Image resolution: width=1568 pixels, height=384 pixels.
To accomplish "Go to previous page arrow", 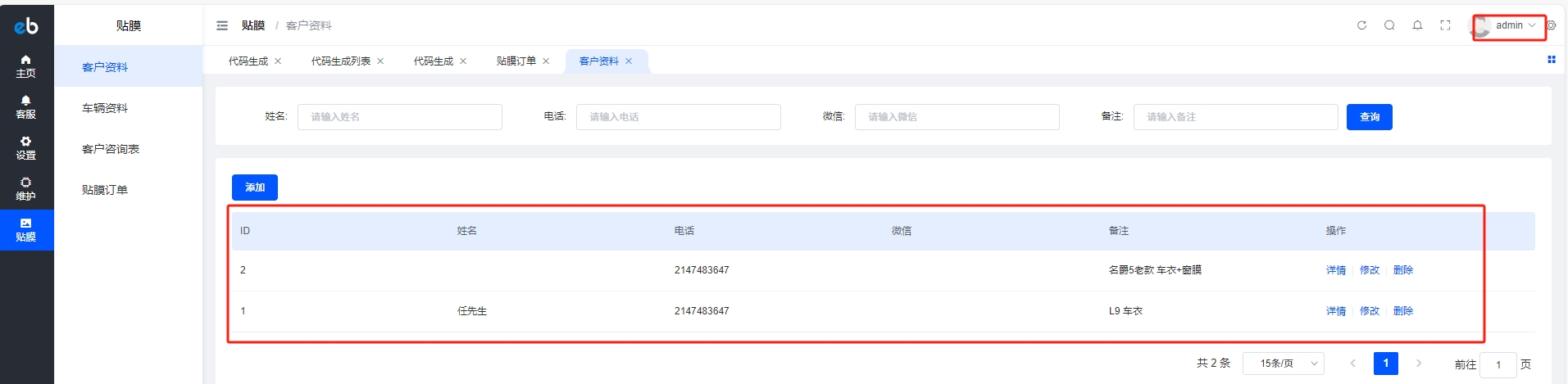I will [x=1352, y=364].
